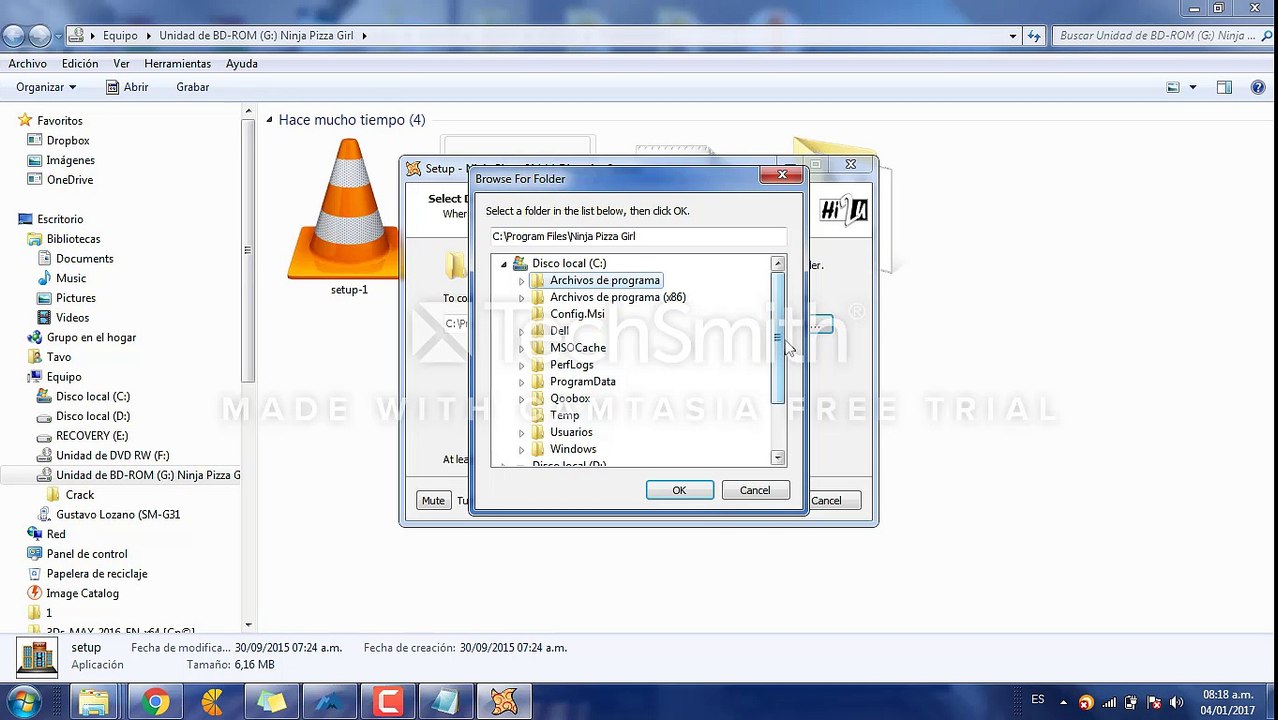The width and height of the screenshot is (1278, 720).
Task: Open Panel de control in the sidebar
Action: pos(86,554)
